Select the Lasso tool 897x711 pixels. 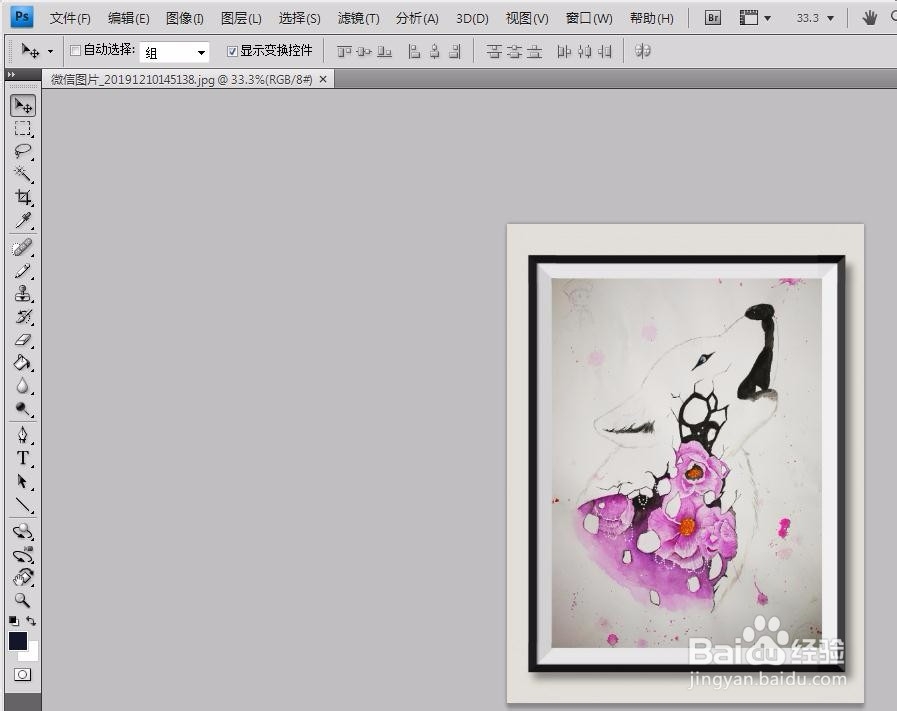click(x=22, y=152)
